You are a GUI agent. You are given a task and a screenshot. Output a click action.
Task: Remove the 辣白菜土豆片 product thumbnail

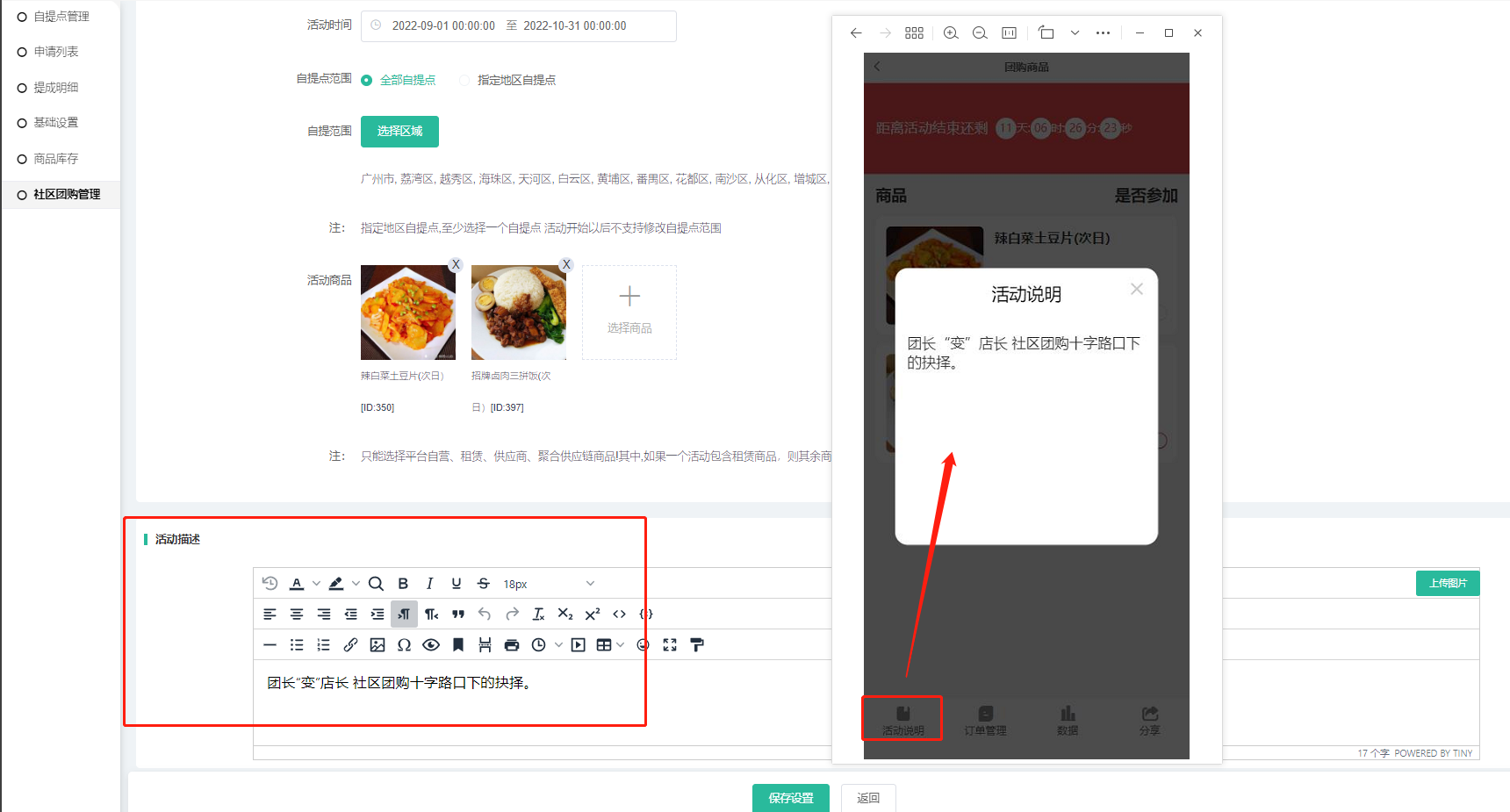[456, 264]
